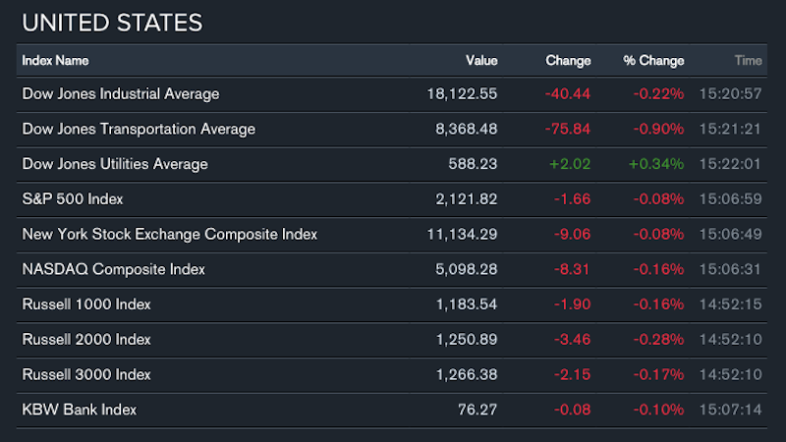Viewport: 786px width, 442px height.
Task: Click the change -75.84
Action: pyautogui.click(x=568, y=129)
